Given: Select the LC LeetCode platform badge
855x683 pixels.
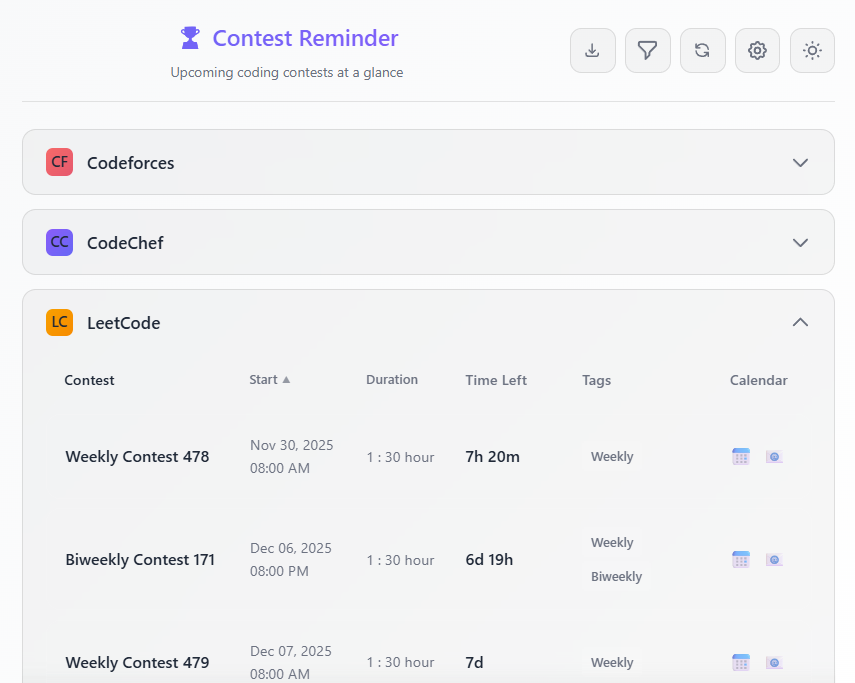Looking at the screenshot, I should click(59, 322).
